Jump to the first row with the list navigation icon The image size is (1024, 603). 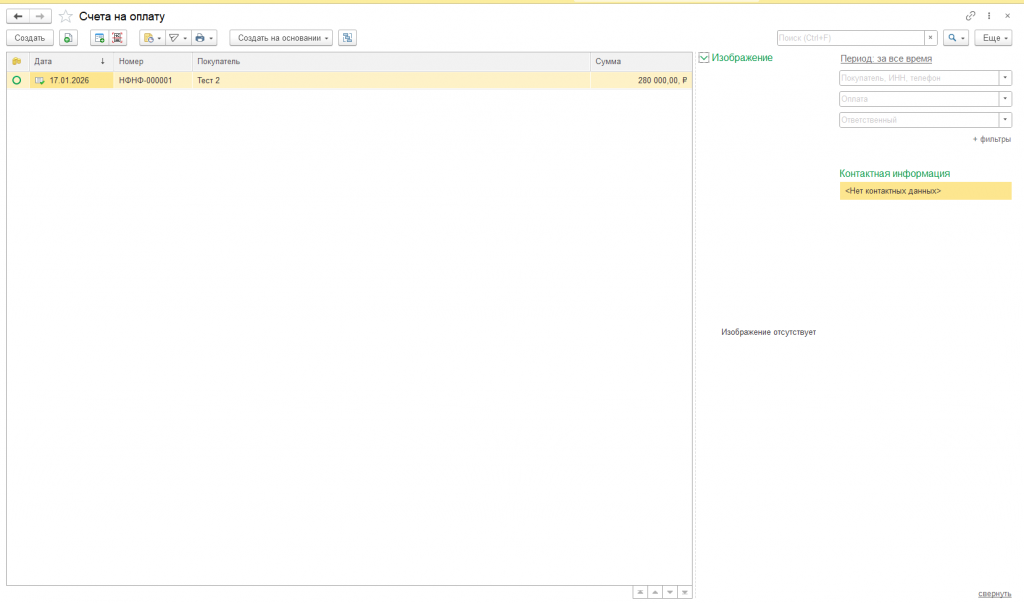click(640, 592)
